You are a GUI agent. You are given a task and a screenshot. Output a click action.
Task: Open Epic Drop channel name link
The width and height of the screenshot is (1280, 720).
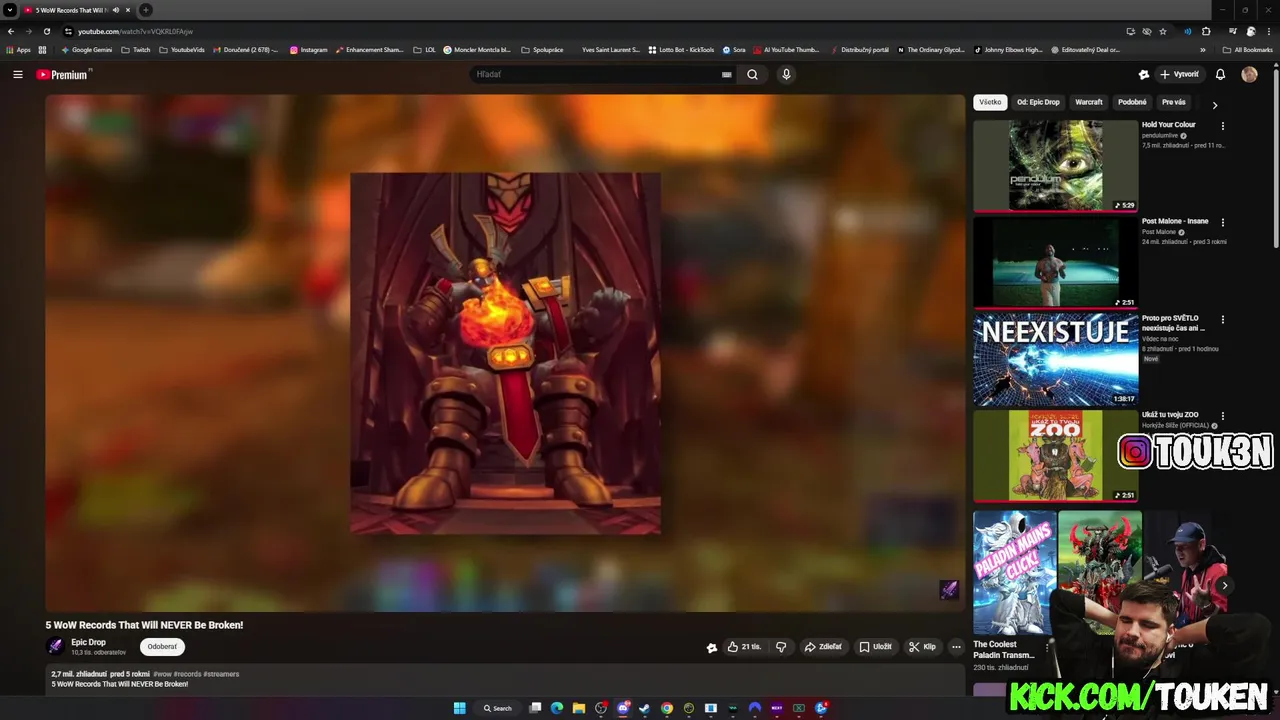[x=88, y=642]
